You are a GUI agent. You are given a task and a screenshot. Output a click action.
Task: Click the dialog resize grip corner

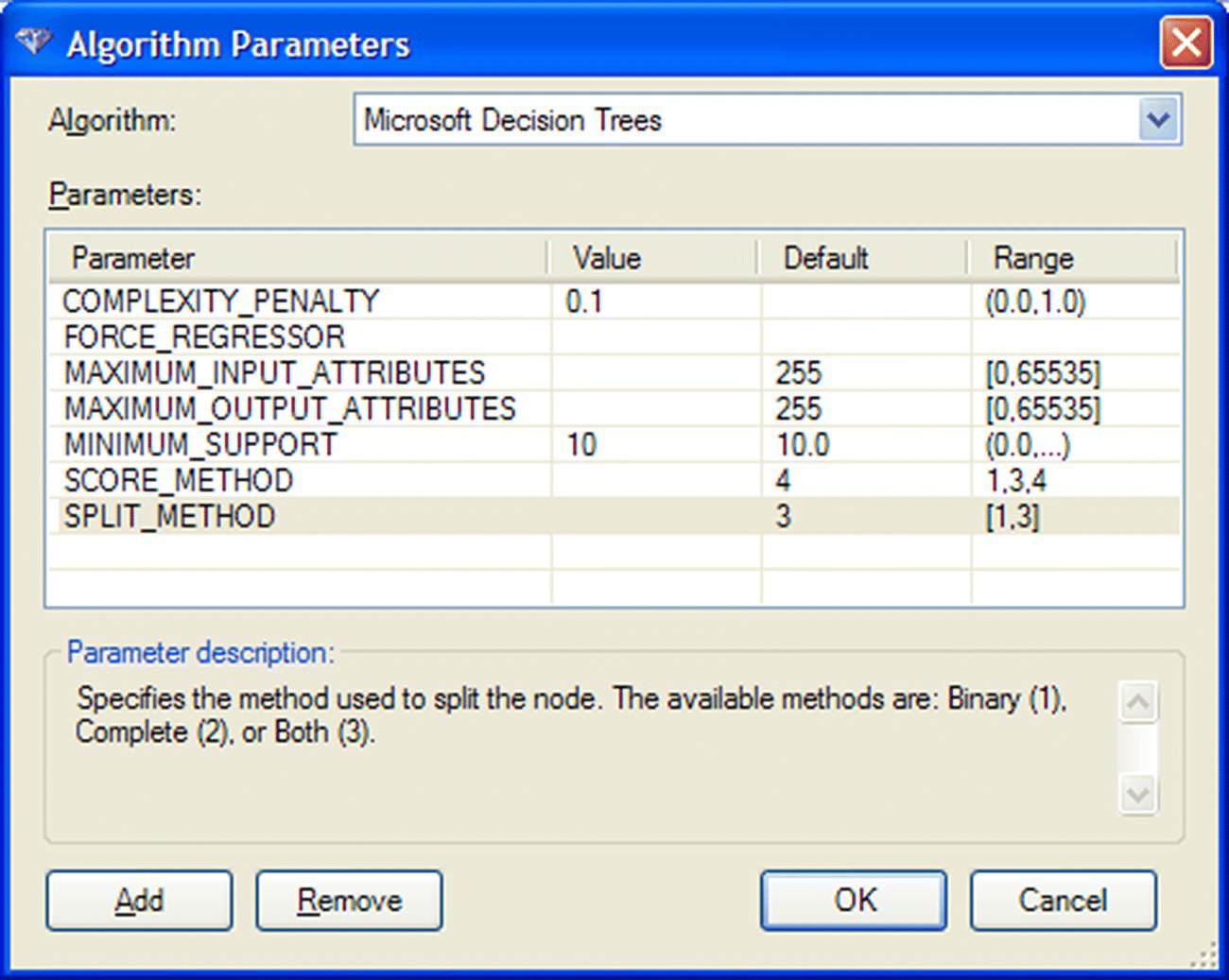tap(1203, 955)
